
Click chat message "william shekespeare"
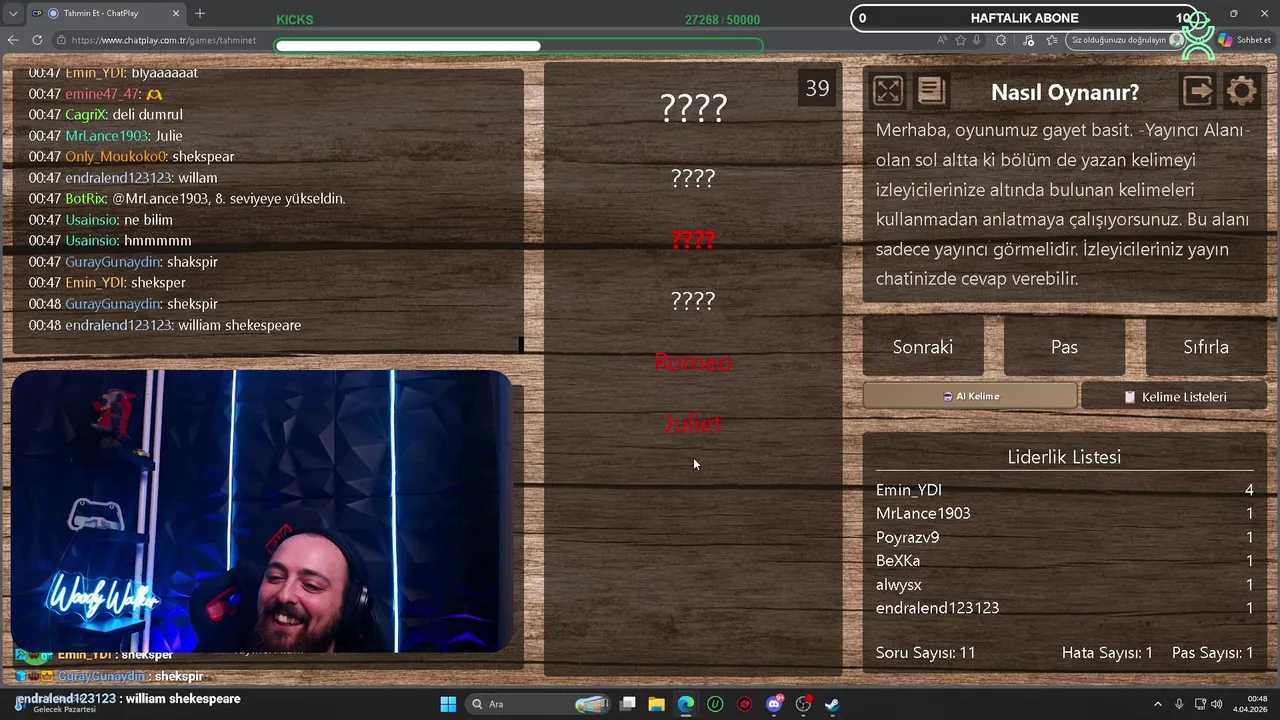pos(239,325)
